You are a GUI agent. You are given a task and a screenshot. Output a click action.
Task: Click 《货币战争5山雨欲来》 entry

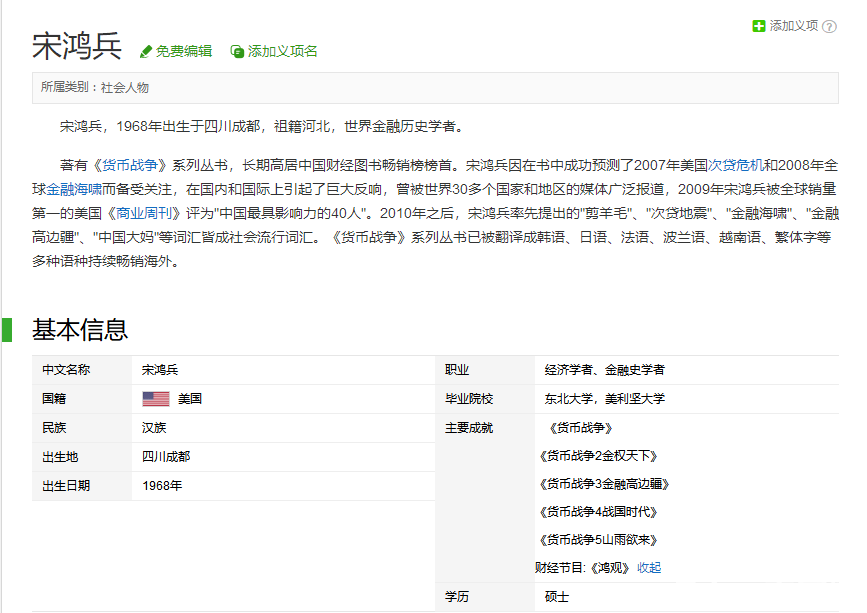(598, 540)
